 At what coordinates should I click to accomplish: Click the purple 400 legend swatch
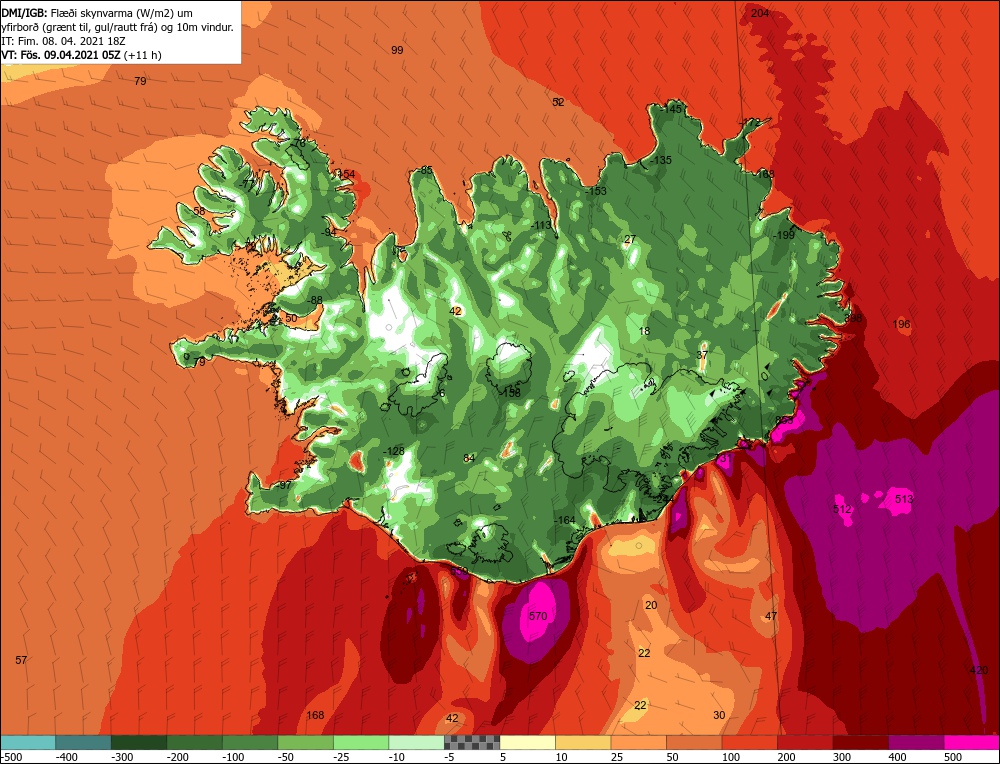pos(916,742)
